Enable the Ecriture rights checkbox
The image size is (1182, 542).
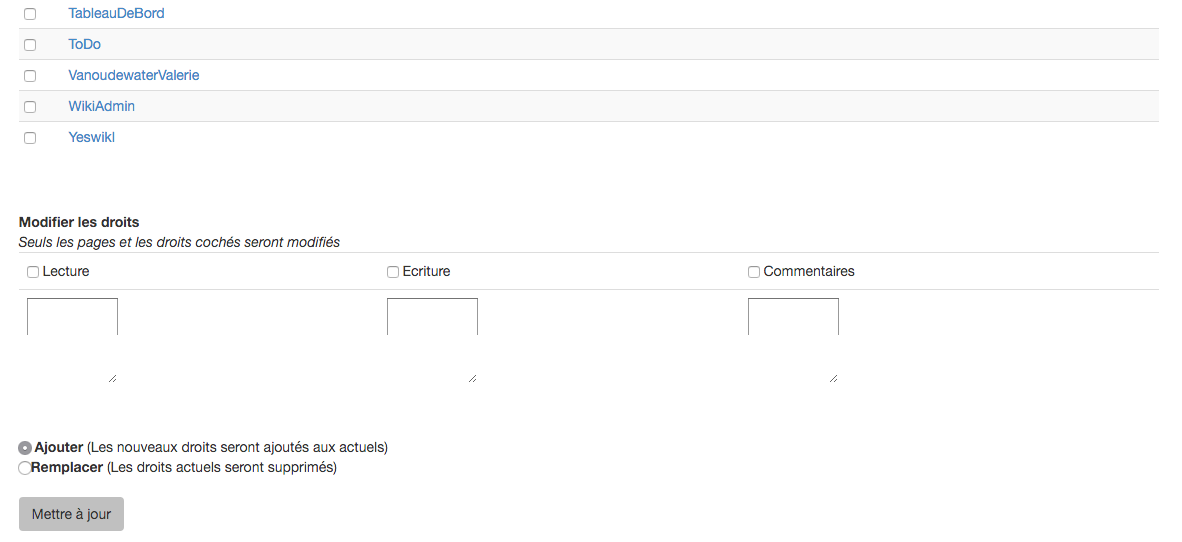pos(393,272)
